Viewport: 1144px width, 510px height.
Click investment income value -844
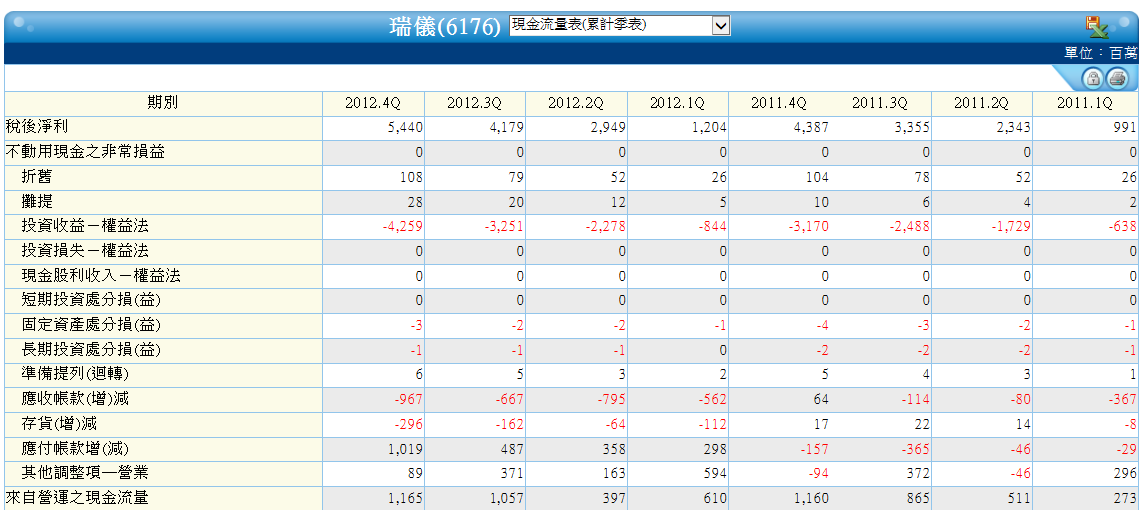[714, 227]
